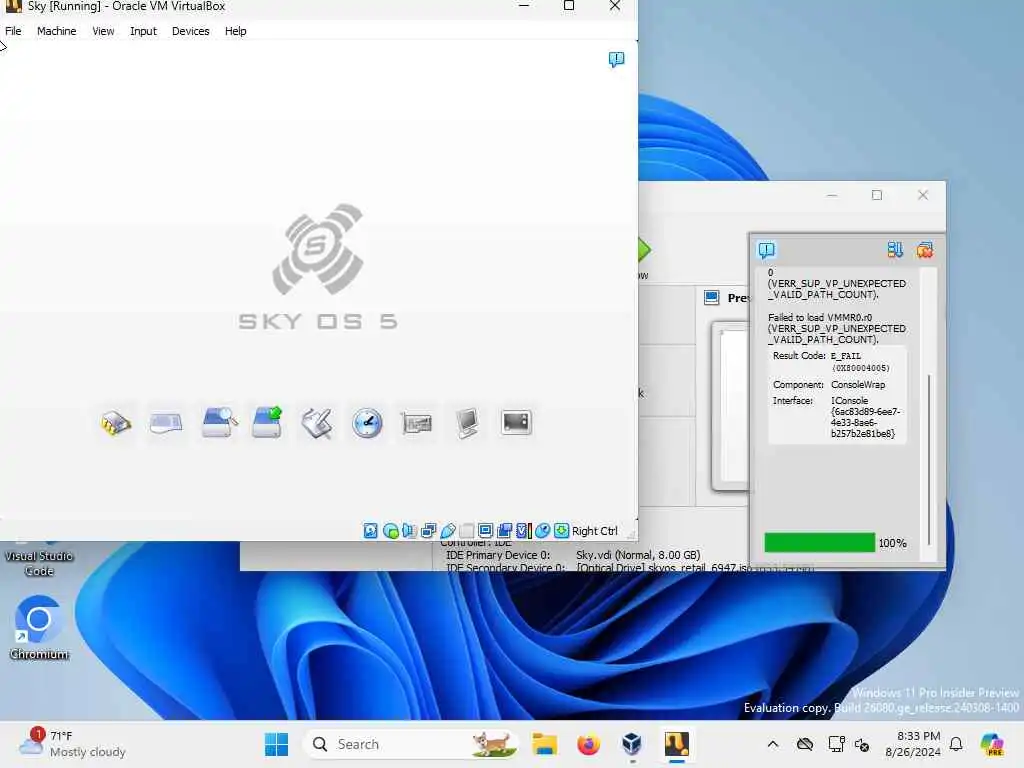The image size is (1024, 768).
Task: Expand the system tray hidden icons chevron
Action: click(x=773, y=744)
